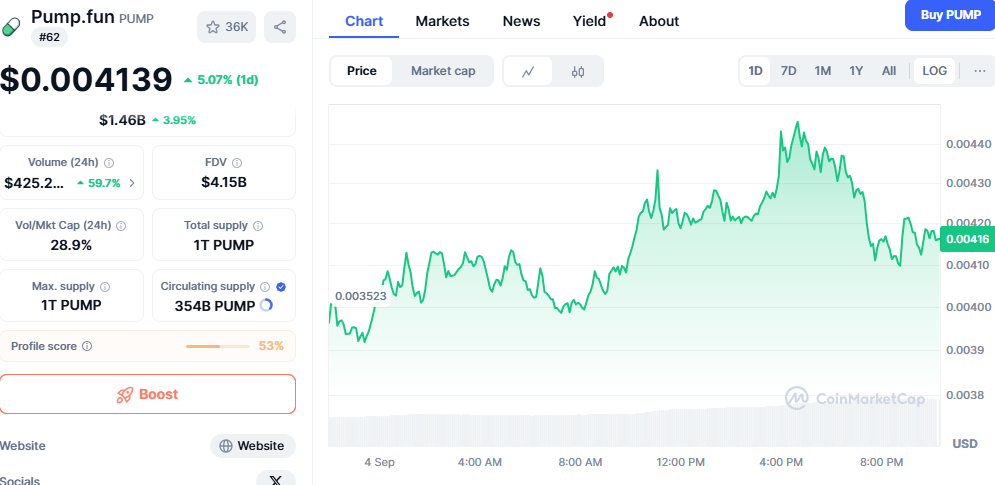Open the X social link icon
The width and height of the screenshot is (995, 485).
click(x=276, y=479)
